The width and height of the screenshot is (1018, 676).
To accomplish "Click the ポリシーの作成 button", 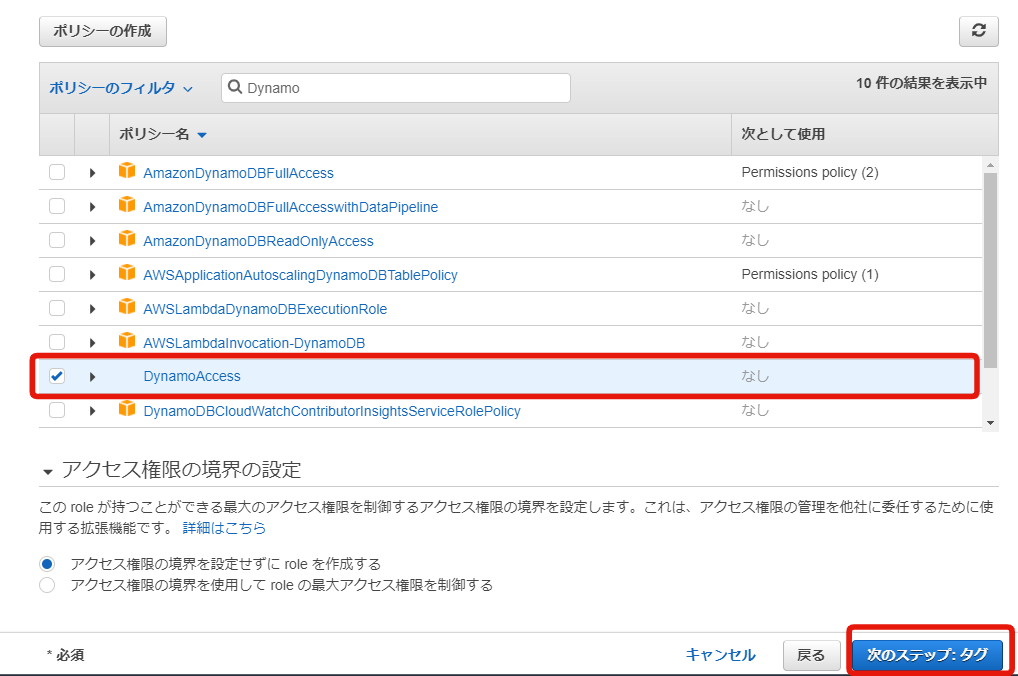I will 103,31.
